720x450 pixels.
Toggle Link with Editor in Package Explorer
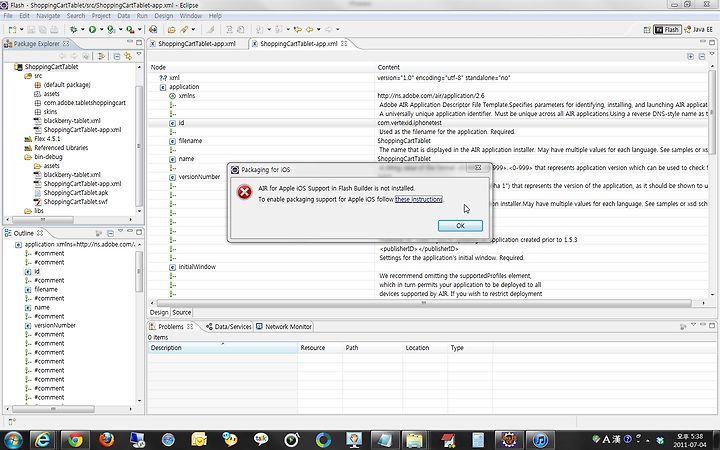(128, 56)
